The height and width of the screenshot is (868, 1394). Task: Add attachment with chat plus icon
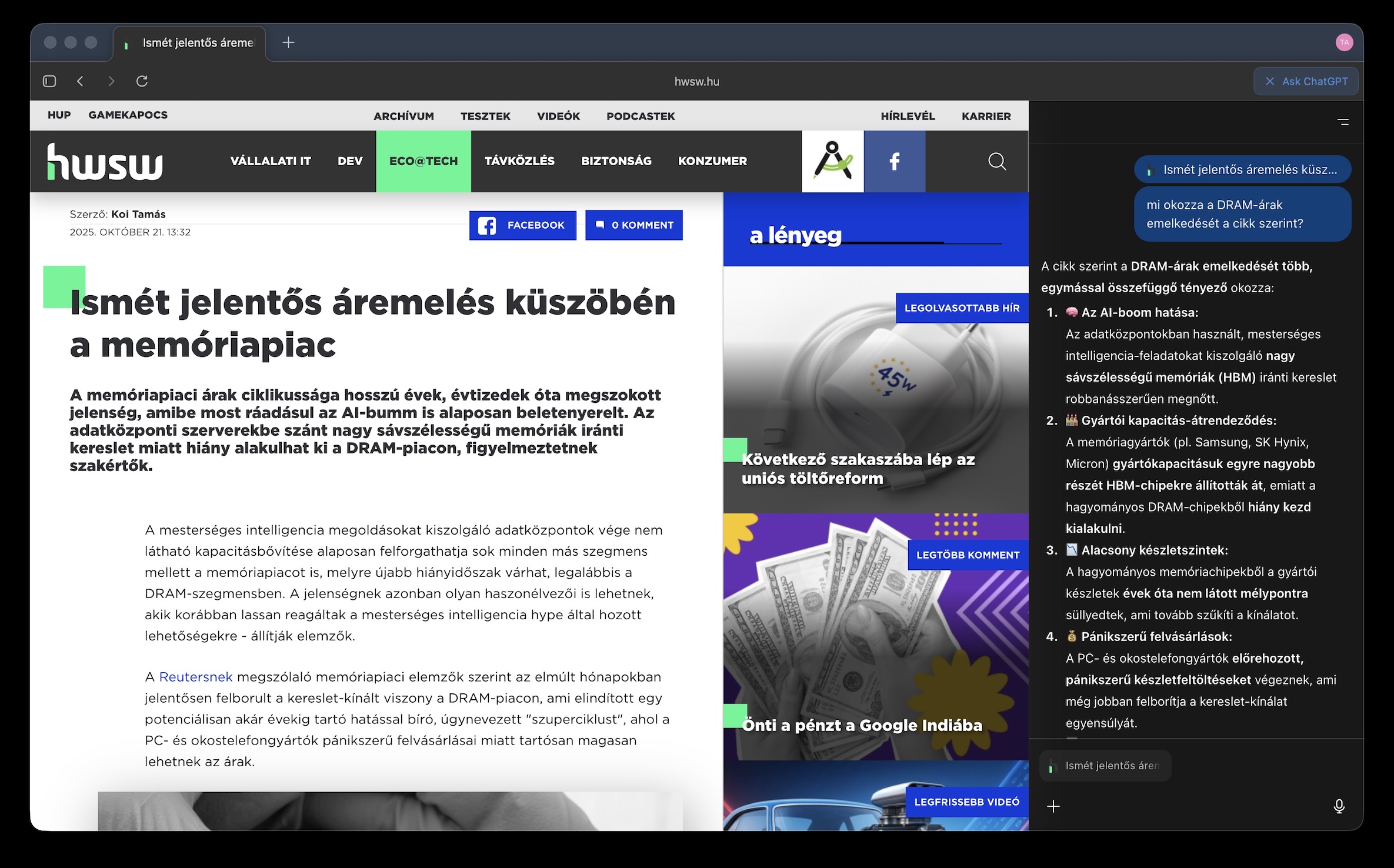1053,806
